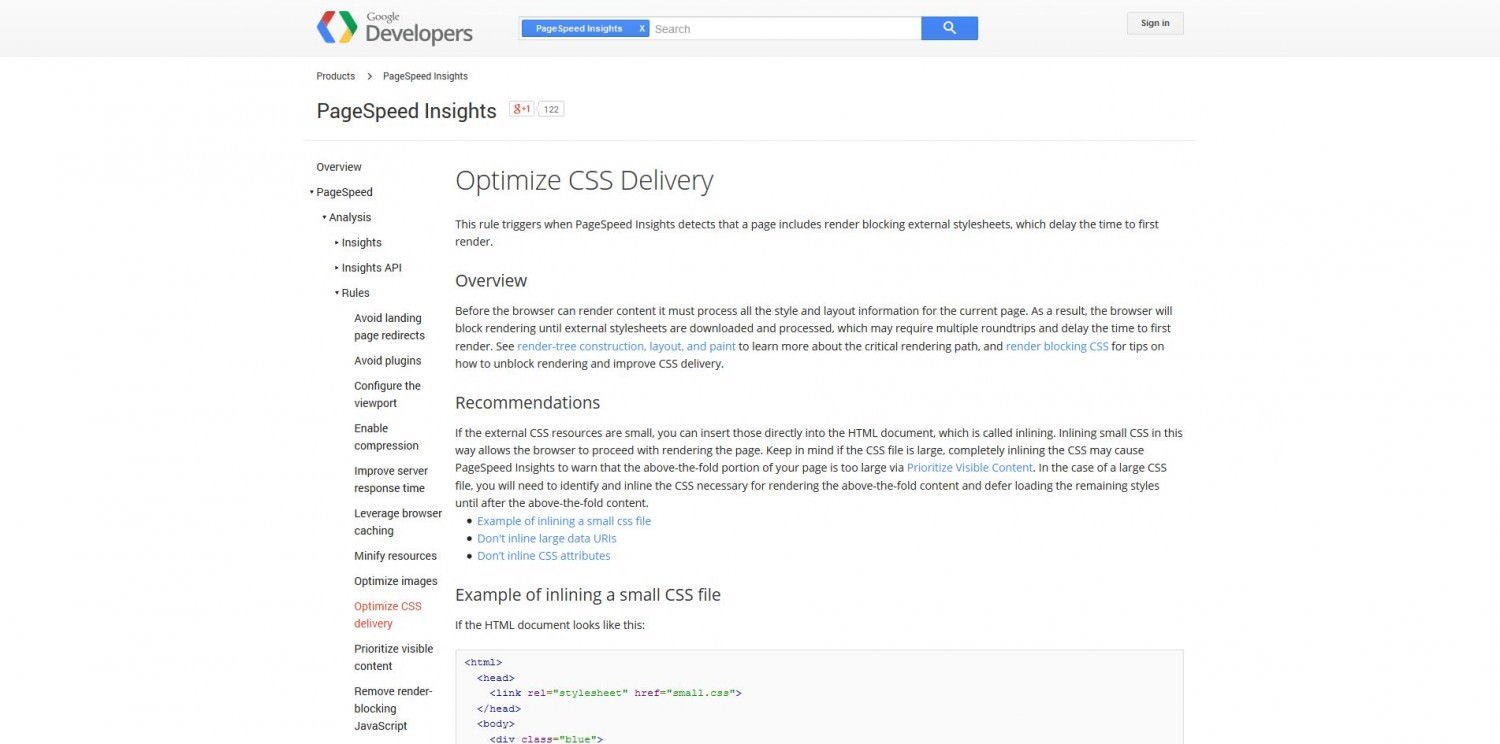Follow the Prioritize Visible Content link
This screenshot has height=744, width=1500.
970,468
